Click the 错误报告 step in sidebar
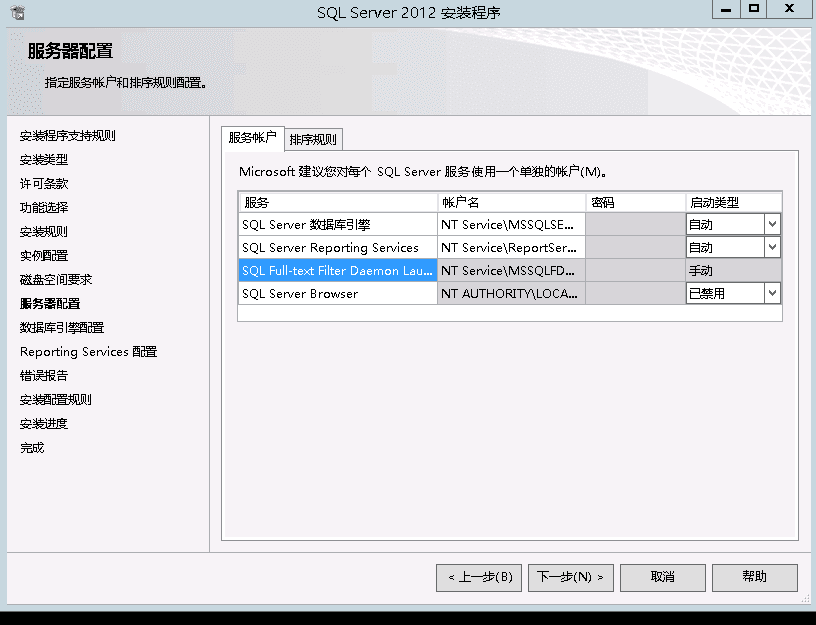The width and height of the screenshot is (816, 625). [x=44, y=376]
